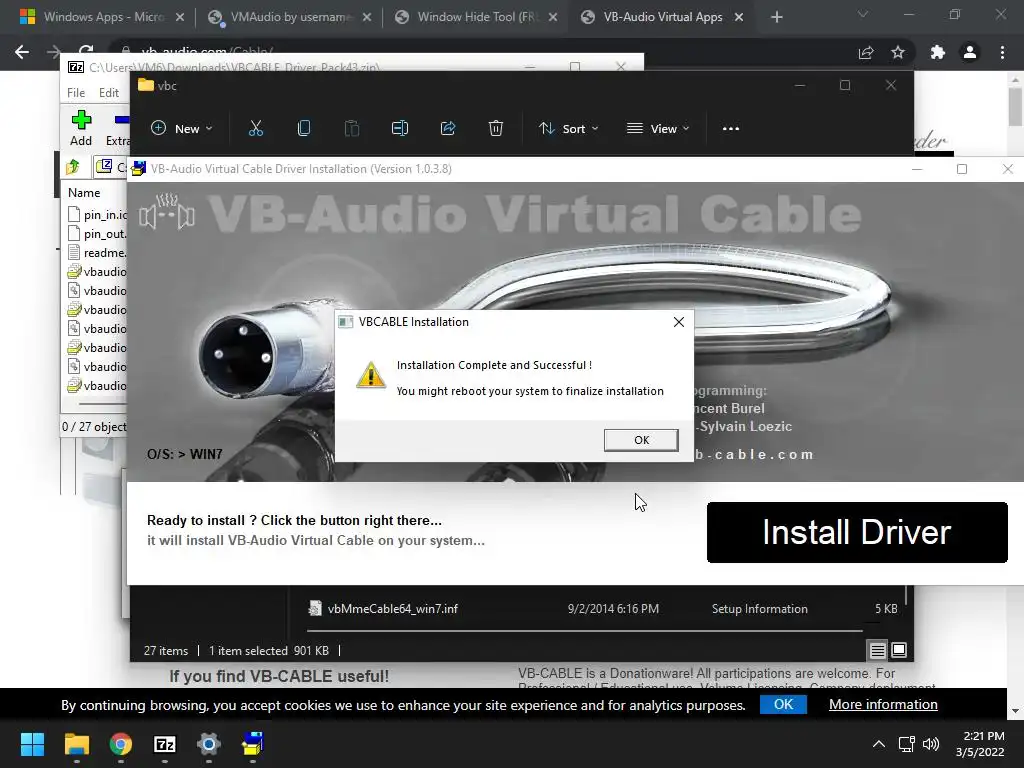Open the File menu in 7-Zip
Screen dimensions: 1024x768
tap(76, 93)
